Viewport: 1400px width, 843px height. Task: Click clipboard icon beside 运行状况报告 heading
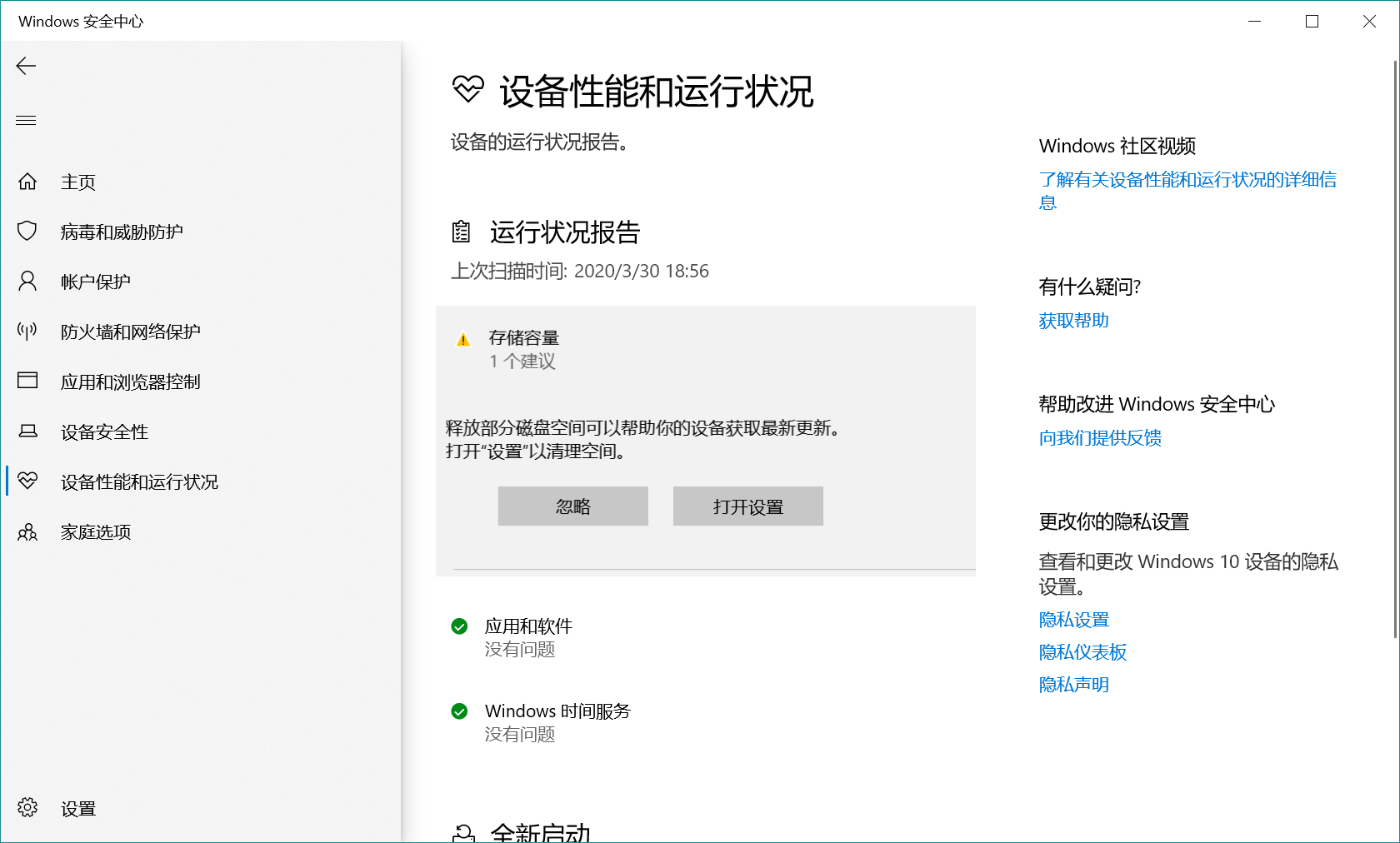pos(461,232)
